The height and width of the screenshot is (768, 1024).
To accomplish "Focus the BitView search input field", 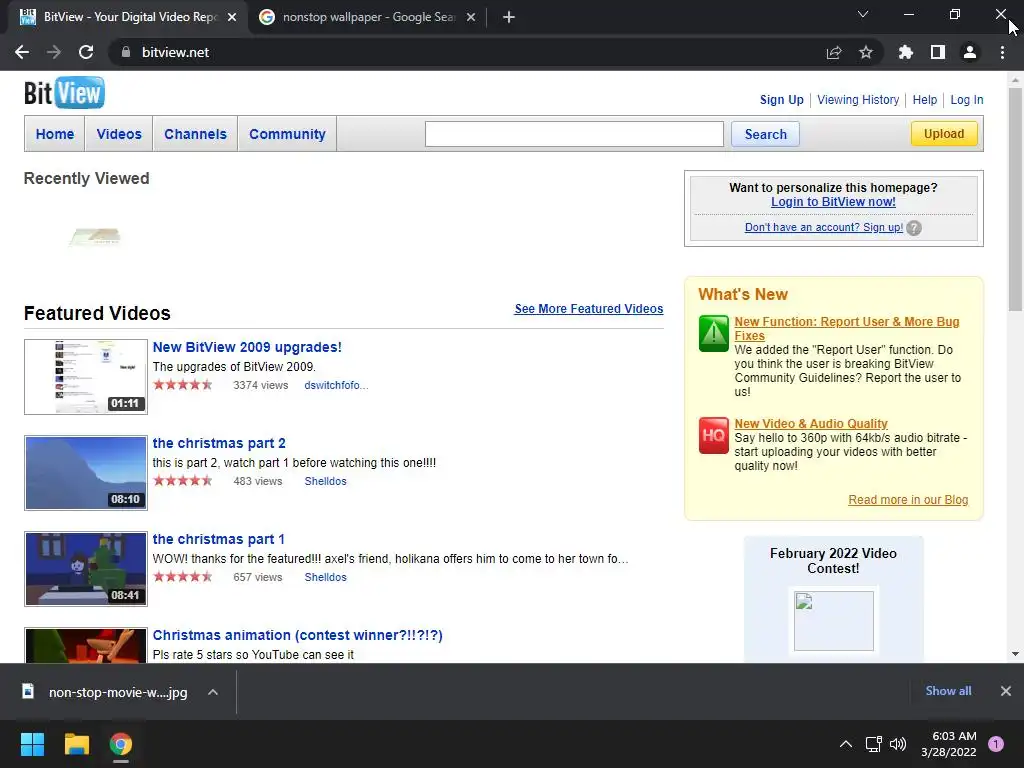I will (574, 134).
